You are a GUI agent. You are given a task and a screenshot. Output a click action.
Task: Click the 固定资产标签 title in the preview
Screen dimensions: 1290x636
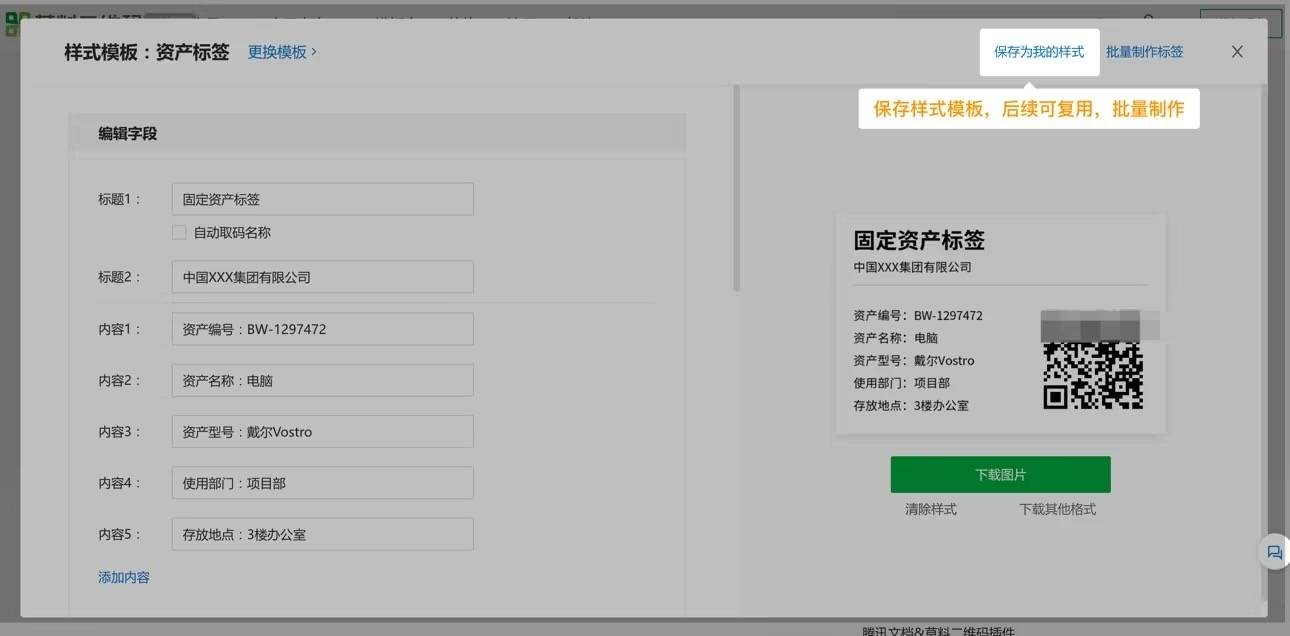coord(919,240)
